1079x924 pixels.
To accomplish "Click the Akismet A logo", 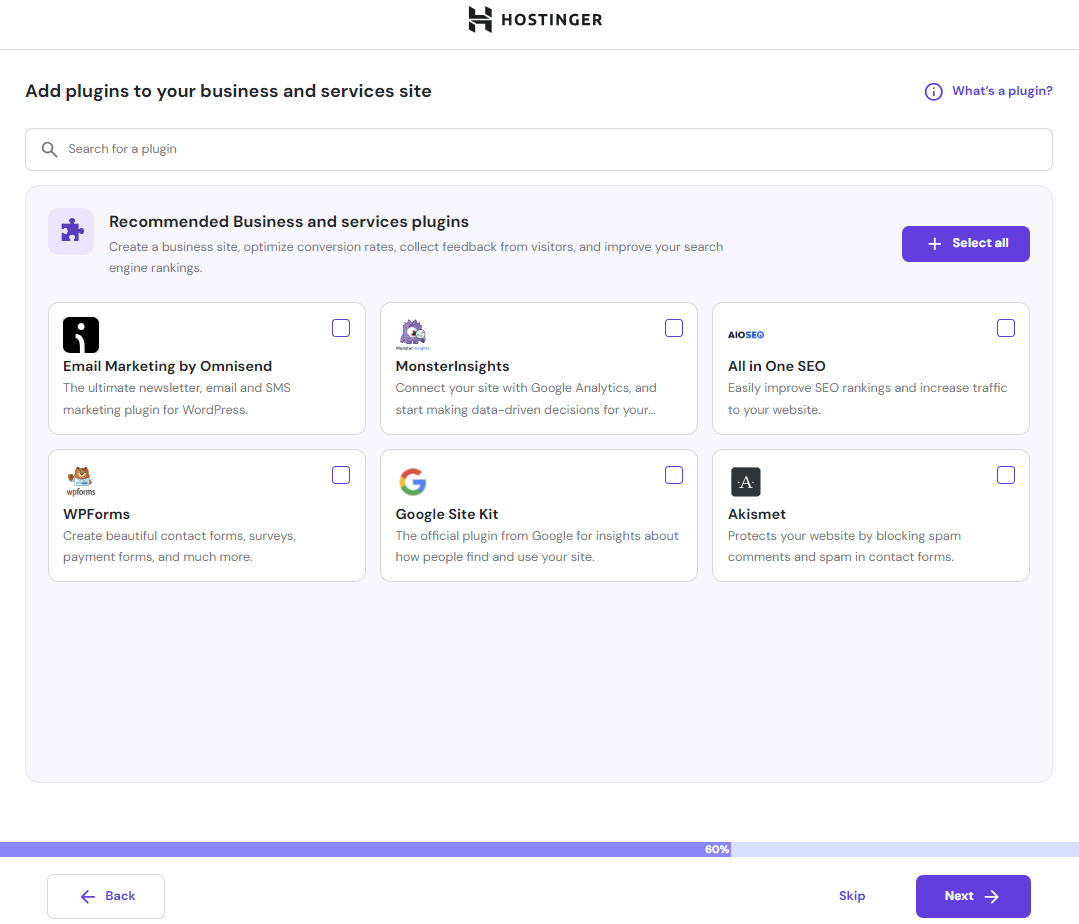I will pos(746,482).
